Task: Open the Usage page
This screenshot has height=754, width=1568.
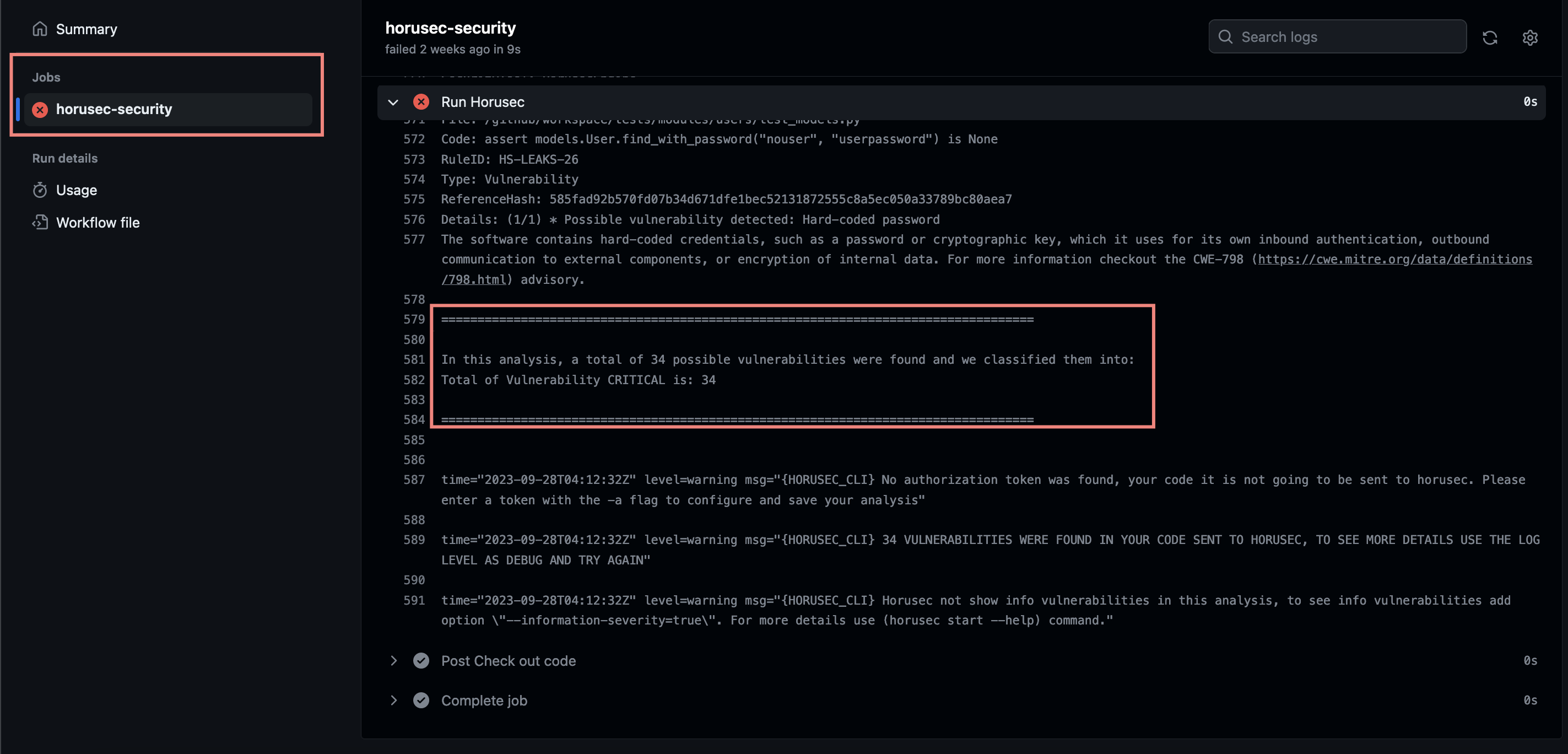Action: point(77,190)
